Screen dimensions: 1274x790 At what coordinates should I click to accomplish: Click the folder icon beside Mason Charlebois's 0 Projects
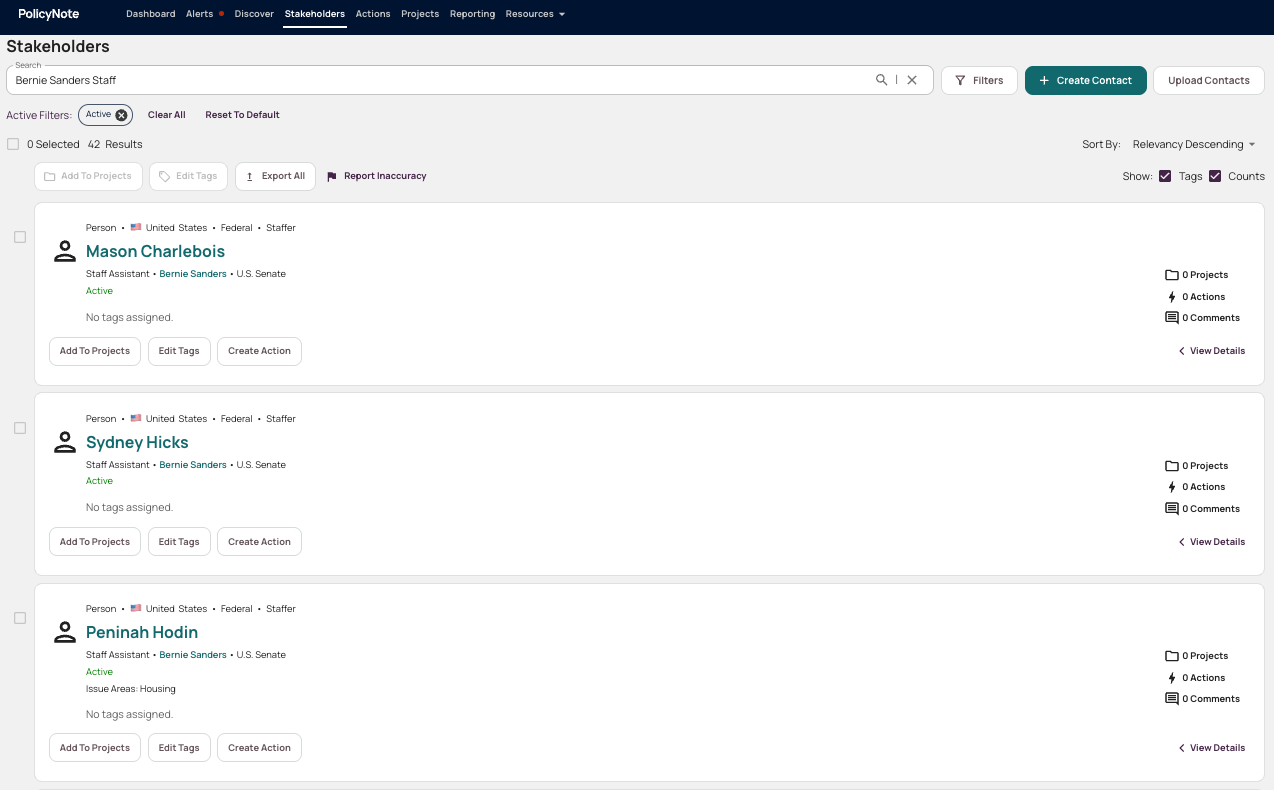tap(1172, 275)
